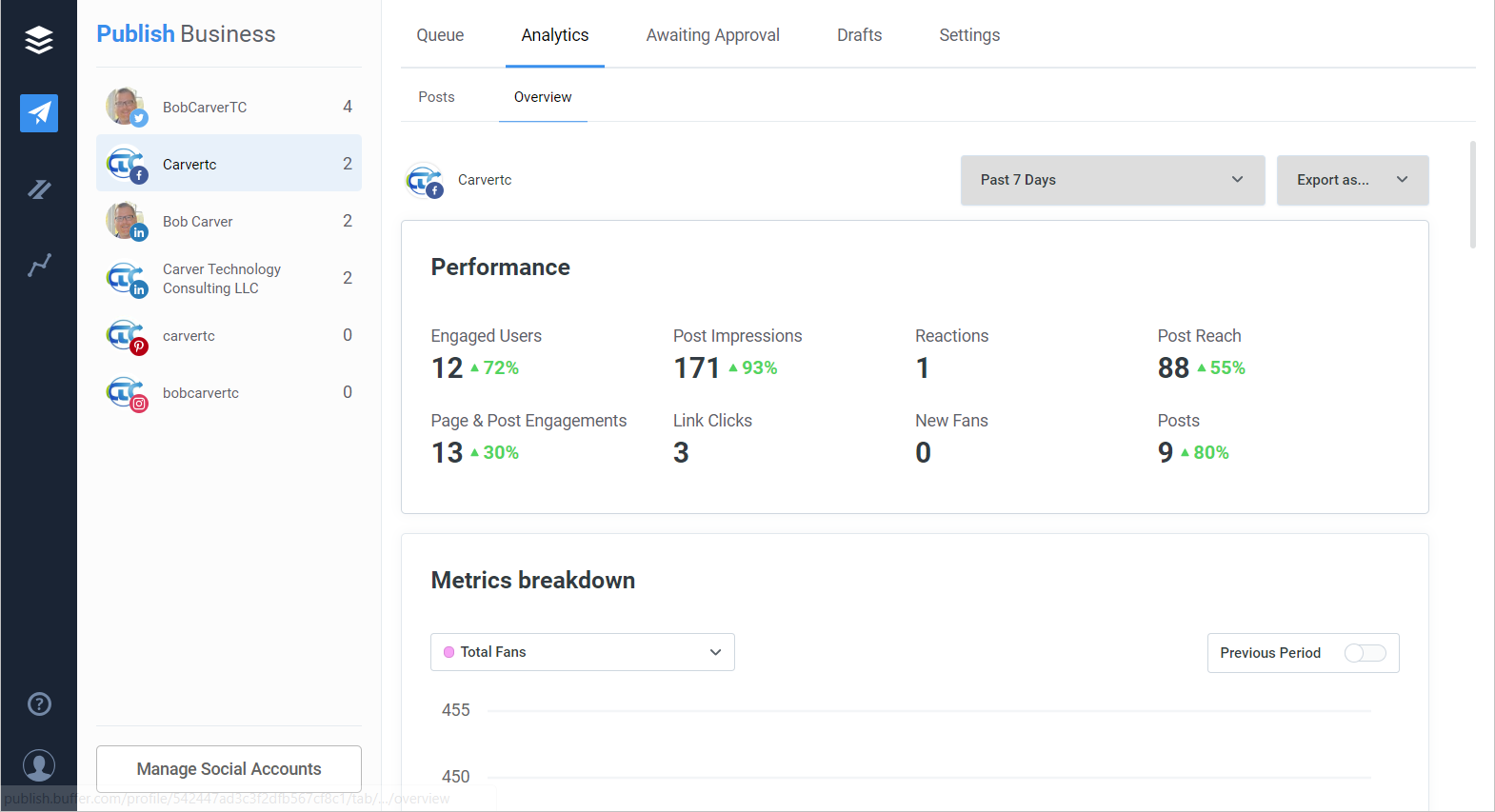This screenshot has height=812, width=1495.
Task: Select the BobCarverTC account row
Action: click(x=229, y=107)
